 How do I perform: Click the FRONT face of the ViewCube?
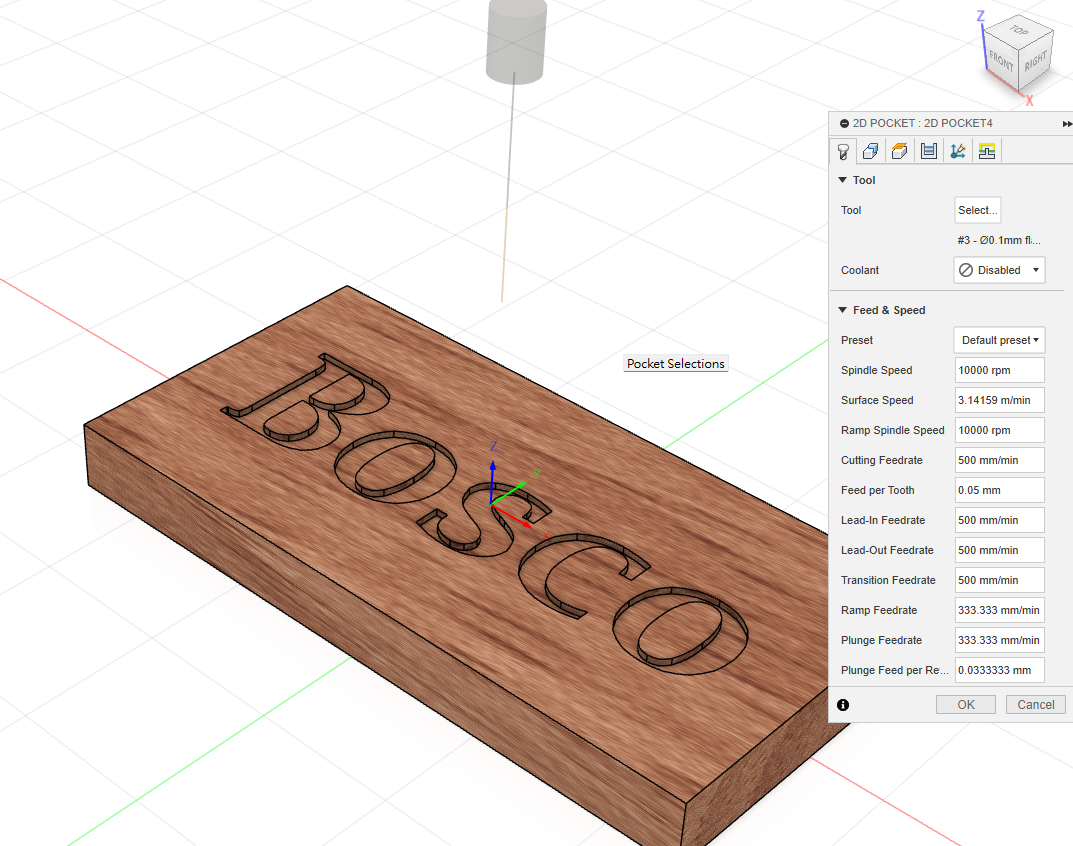(1002, 62)
